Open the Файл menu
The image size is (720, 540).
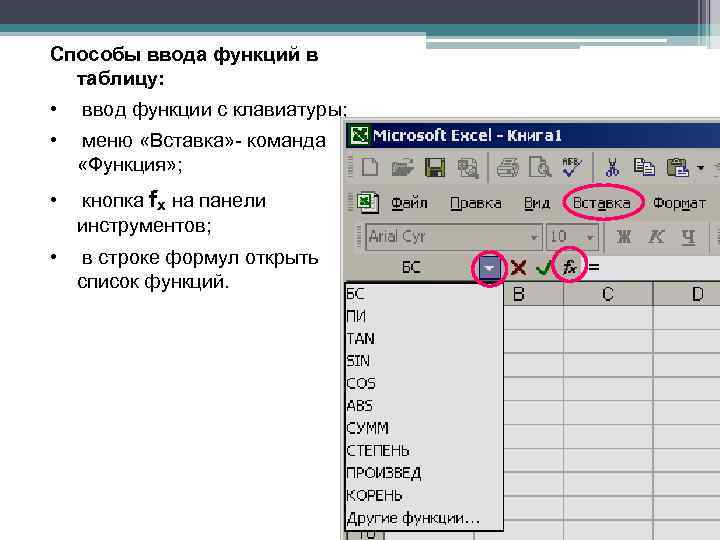[409, 203]
